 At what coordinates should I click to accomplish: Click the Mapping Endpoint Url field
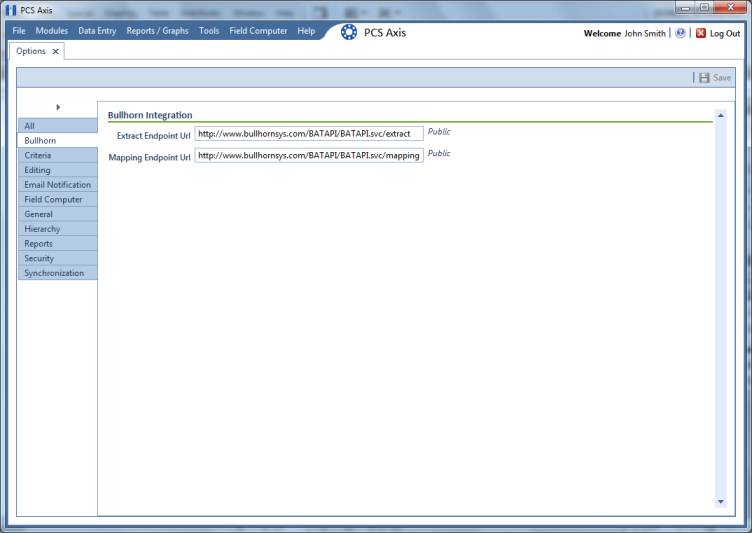tap(309, 155)
